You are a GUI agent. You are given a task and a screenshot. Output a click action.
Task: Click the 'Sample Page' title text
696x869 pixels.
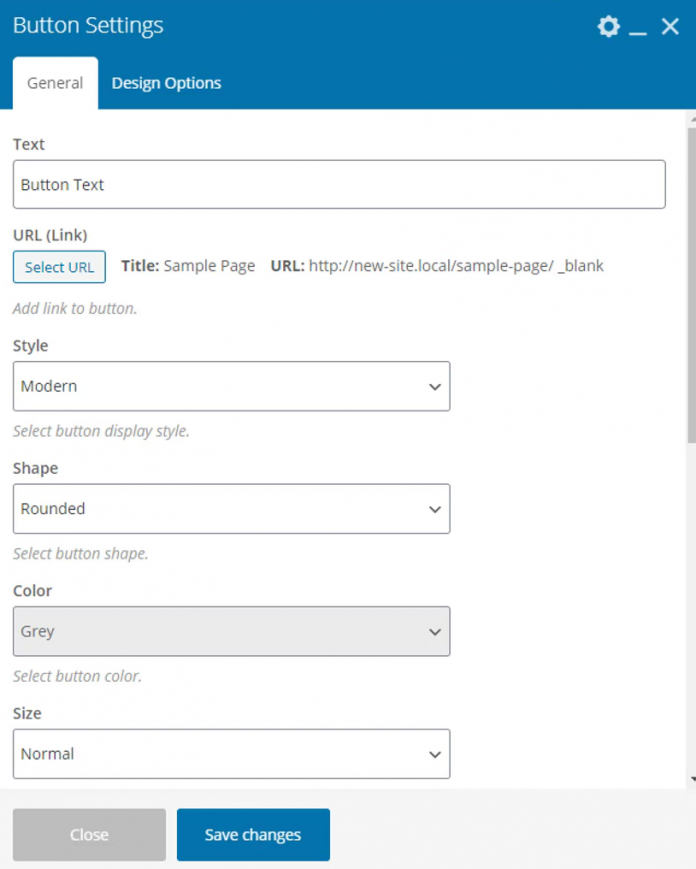[x=209, y=266]
